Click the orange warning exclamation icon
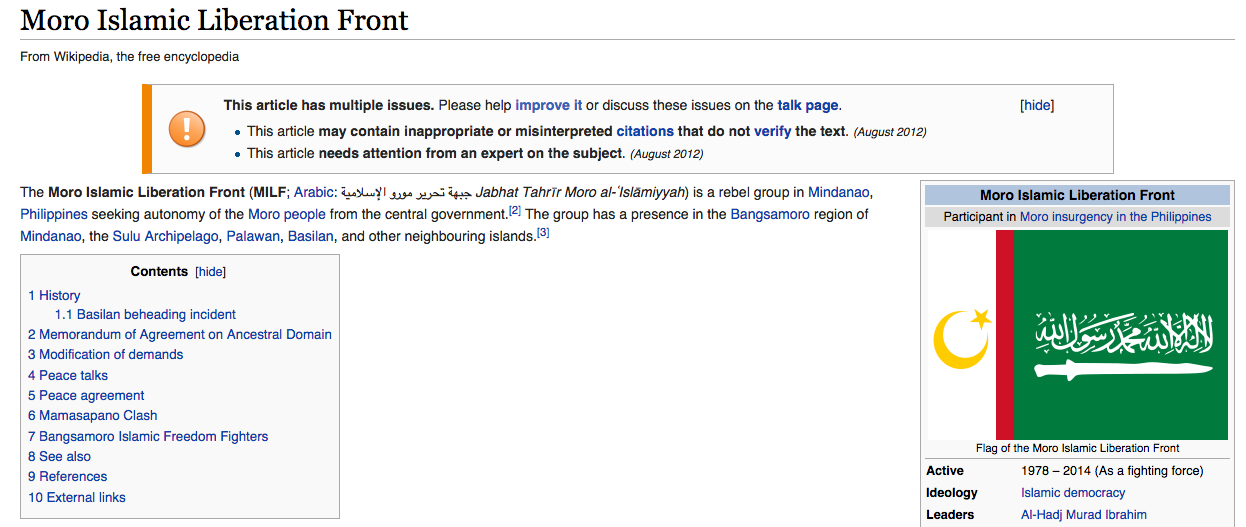The width and height of the screenshot is (1246, 527). [187, 128]
